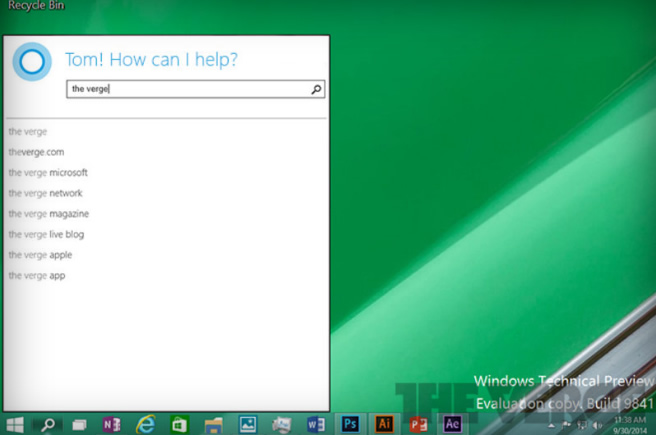Click the magnifier icon in search box
The width and height of the screenshot is (656, 435).
(x=316, y=89)
